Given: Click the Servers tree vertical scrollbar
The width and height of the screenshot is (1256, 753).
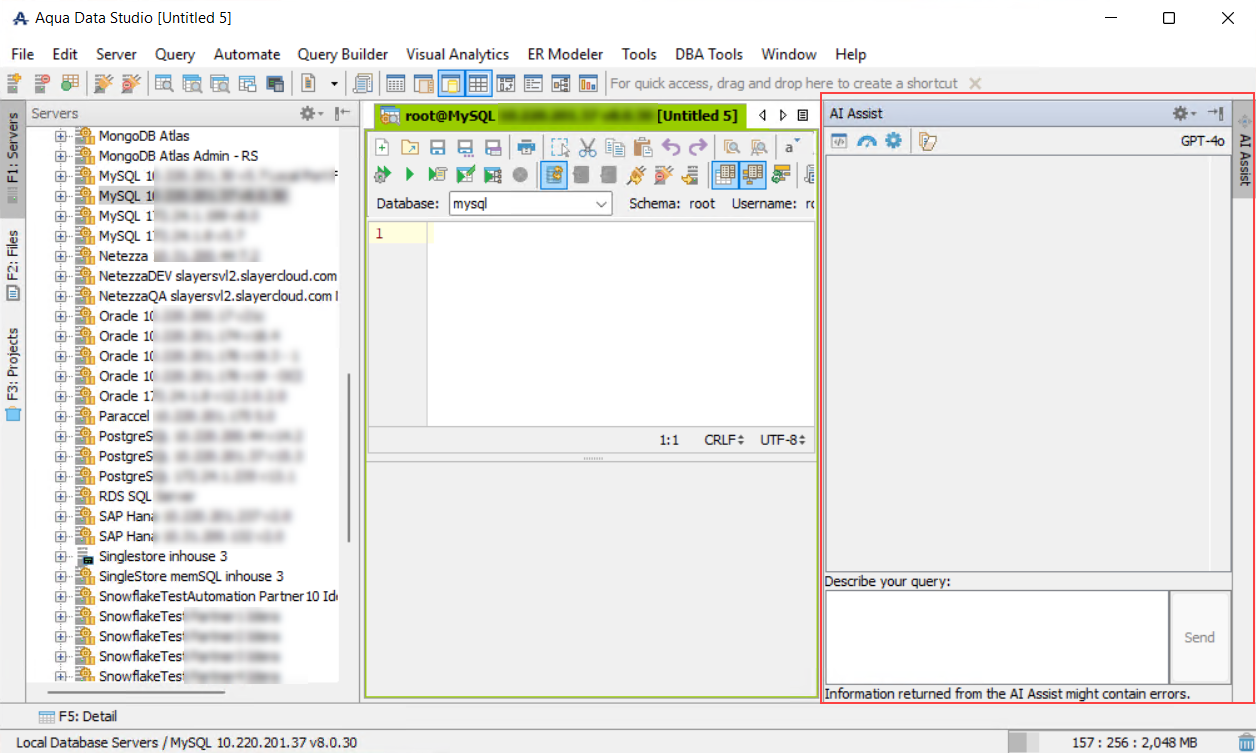Looking at the screenshot, I should pos(348,456).
